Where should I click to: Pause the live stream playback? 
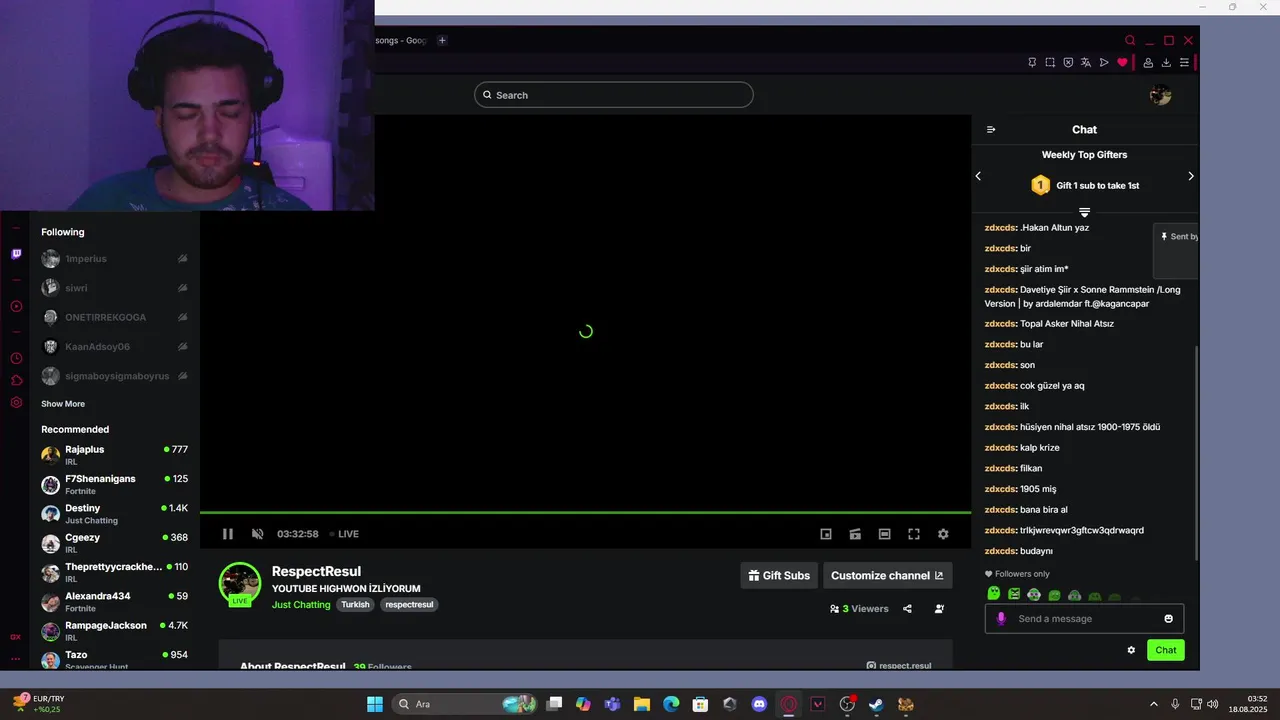pyautogui.click(x=228, y=534)
